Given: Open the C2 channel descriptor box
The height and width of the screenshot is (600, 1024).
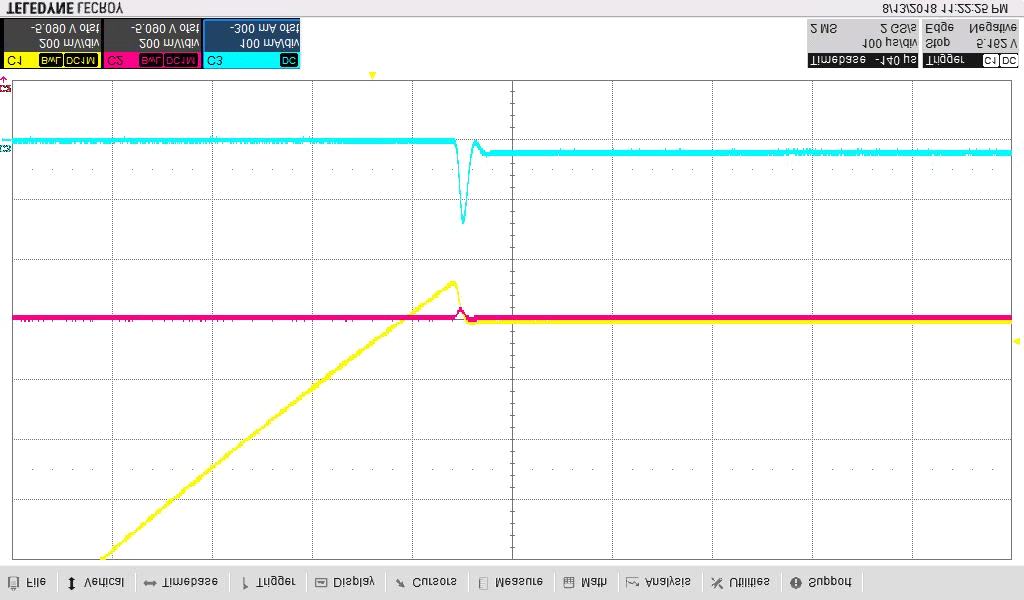Looking at the screenshot, I should 151,44.
